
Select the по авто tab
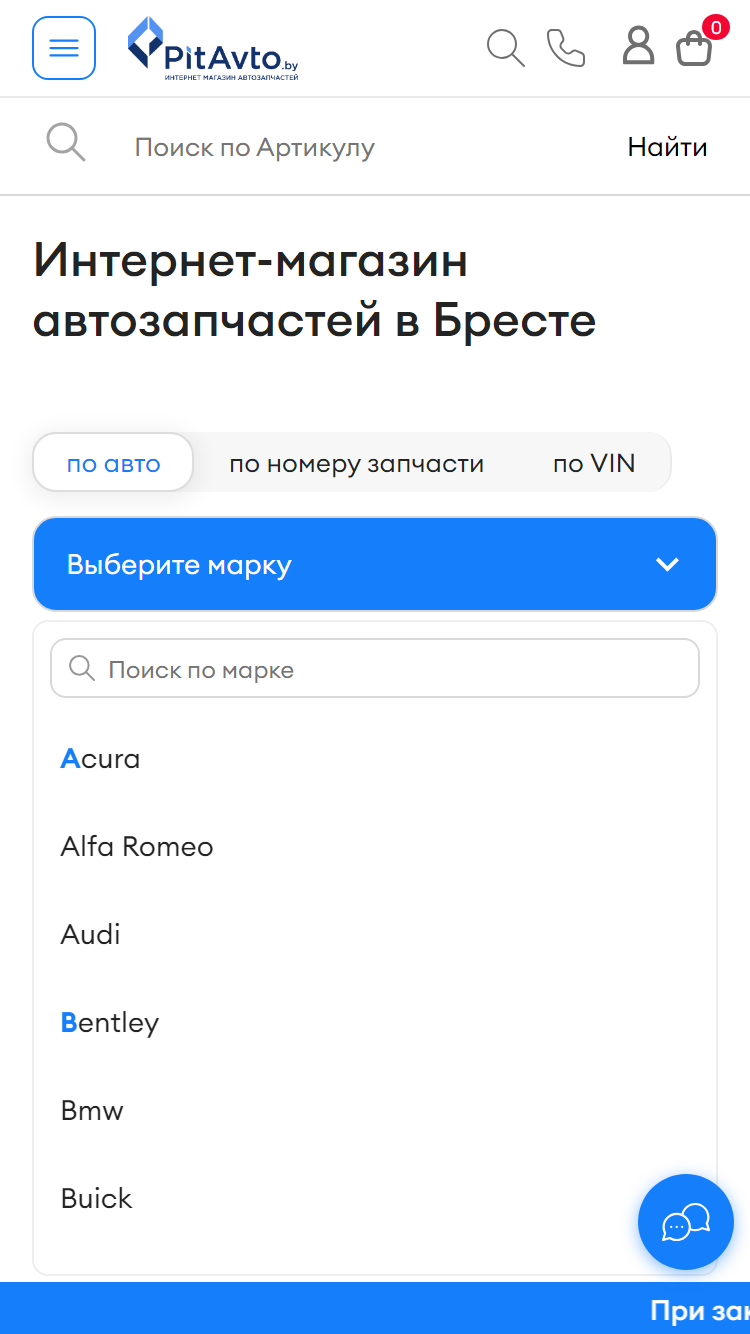click(x=113, y=463)
